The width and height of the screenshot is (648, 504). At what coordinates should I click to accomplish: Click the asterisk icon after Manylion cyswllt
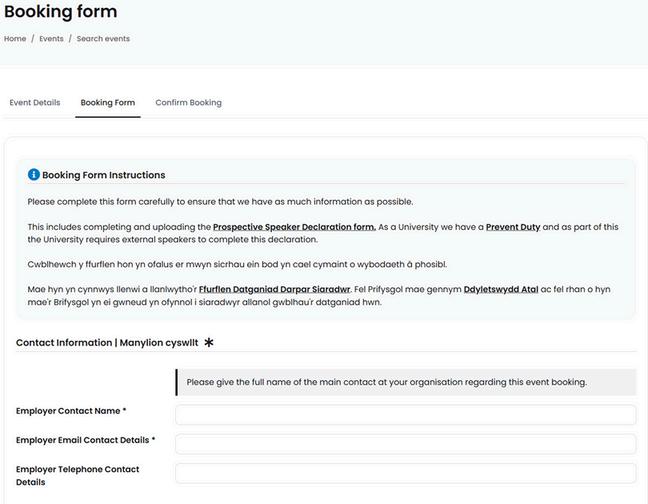208,343
